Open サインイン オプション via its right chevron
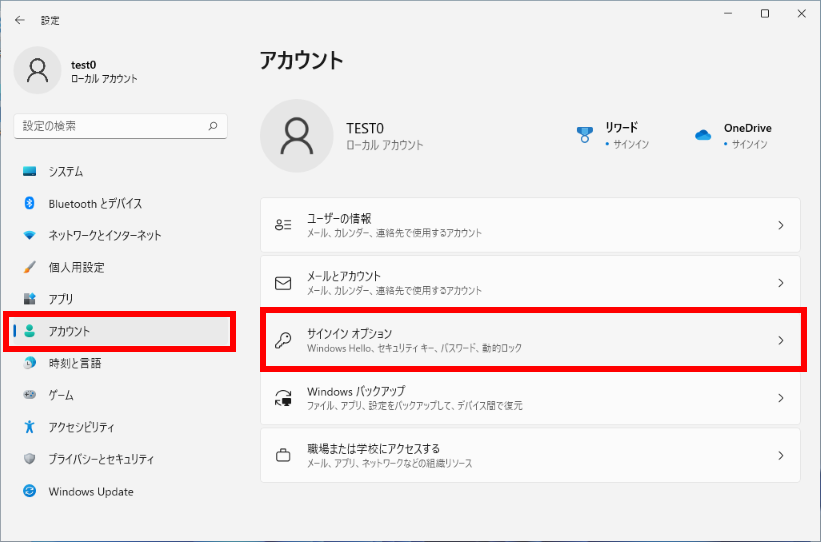Viewport: 821px width, 542px height. point(780,341)
